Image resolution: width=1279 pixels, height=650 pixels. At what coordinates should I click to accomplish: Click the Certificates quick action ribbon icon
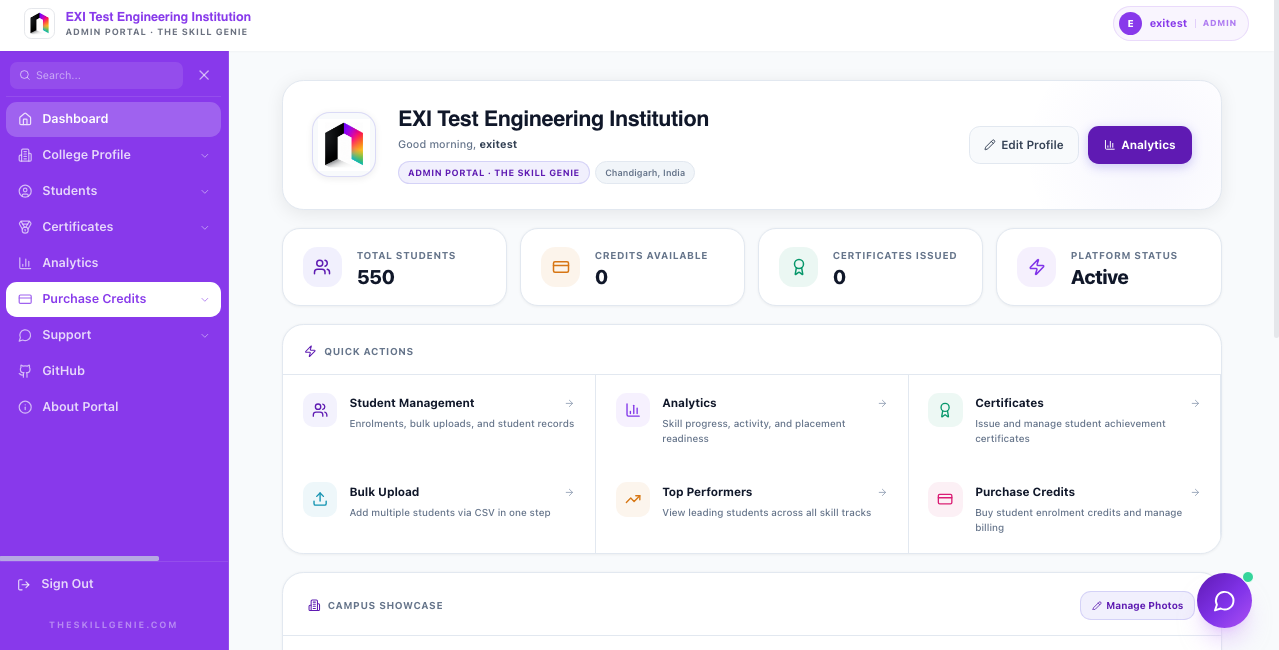click(x=945, y=410)
